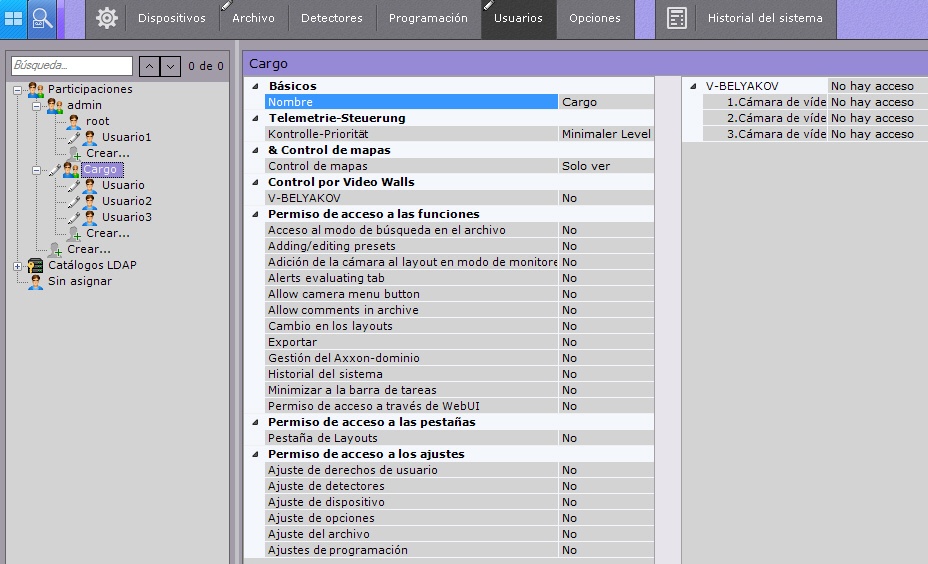Viewport: 928px width, 564px height.
Task: Collapse the Participaciones tree node
Action: (17, 89)
